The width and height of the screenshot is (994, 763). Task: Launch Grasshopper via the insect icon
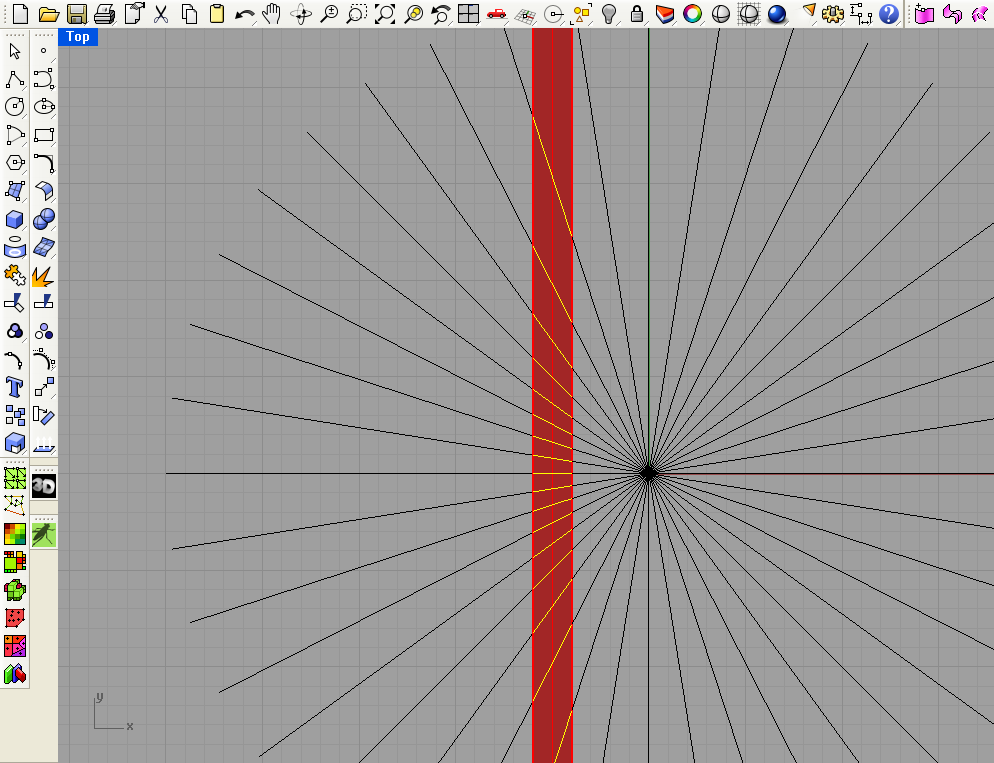point(43,533)
